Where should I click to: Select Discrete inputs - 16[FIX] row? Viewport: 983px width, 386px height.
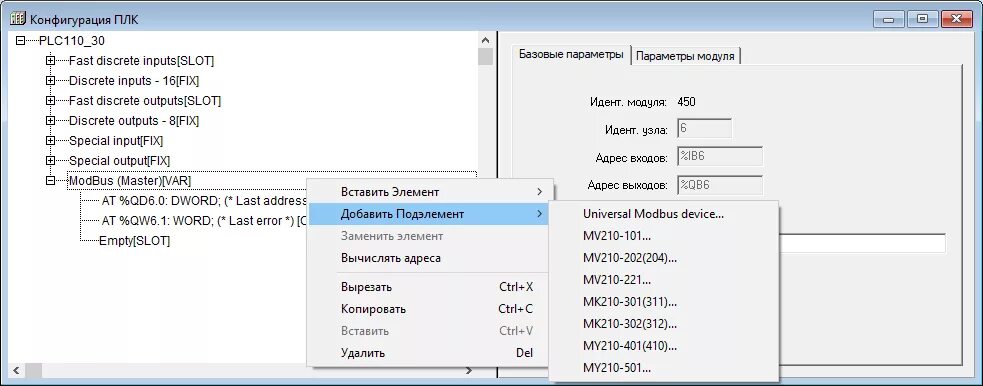click(x=134, y=81)
